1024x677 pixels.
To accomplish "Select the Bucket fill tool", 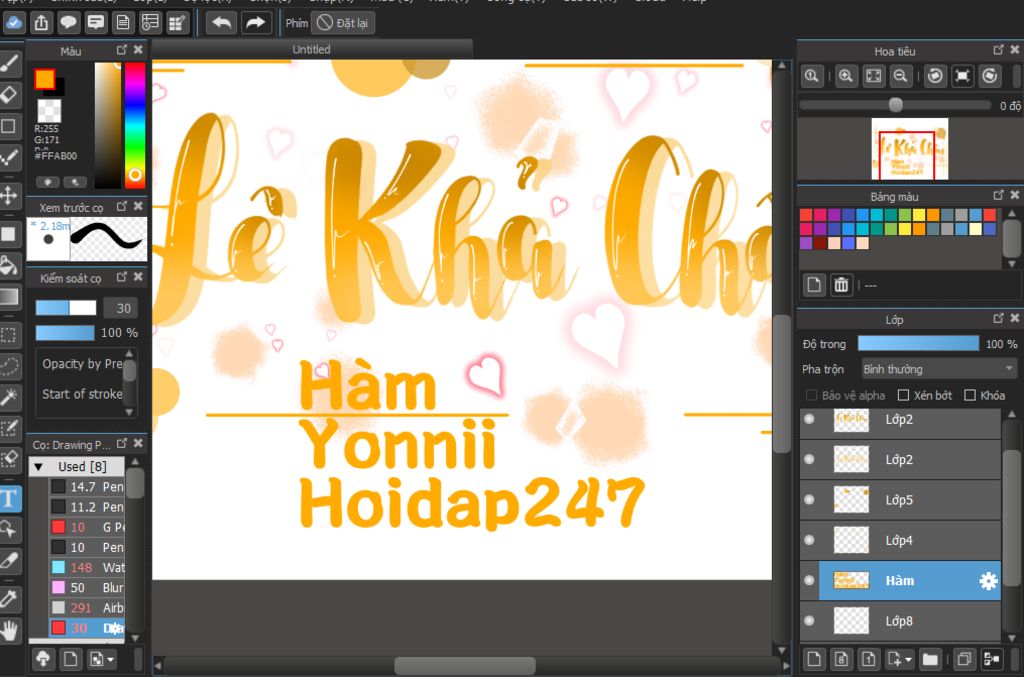I will (8, 265).
